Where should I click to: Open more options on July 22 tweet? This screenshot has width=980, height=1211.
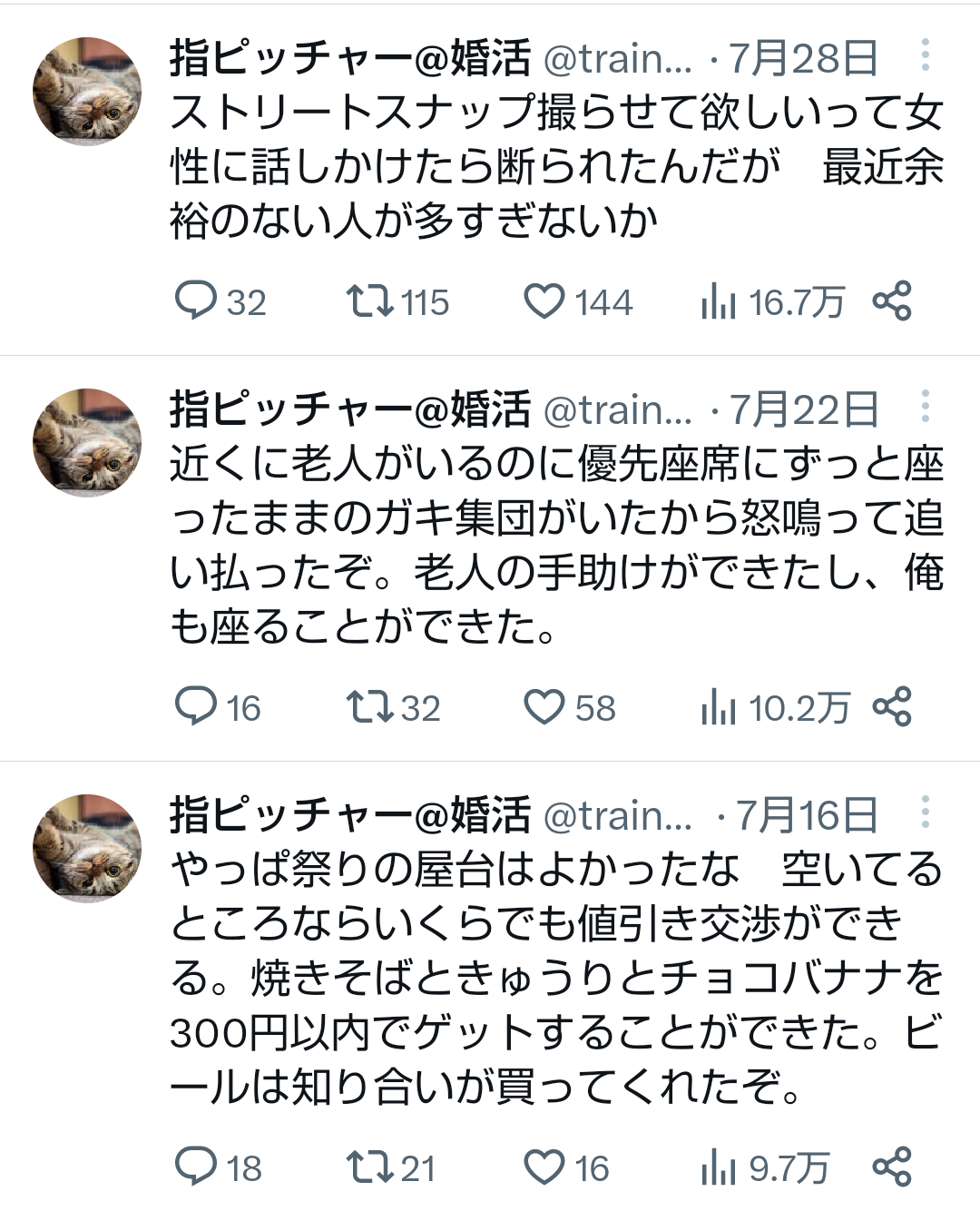925,407
